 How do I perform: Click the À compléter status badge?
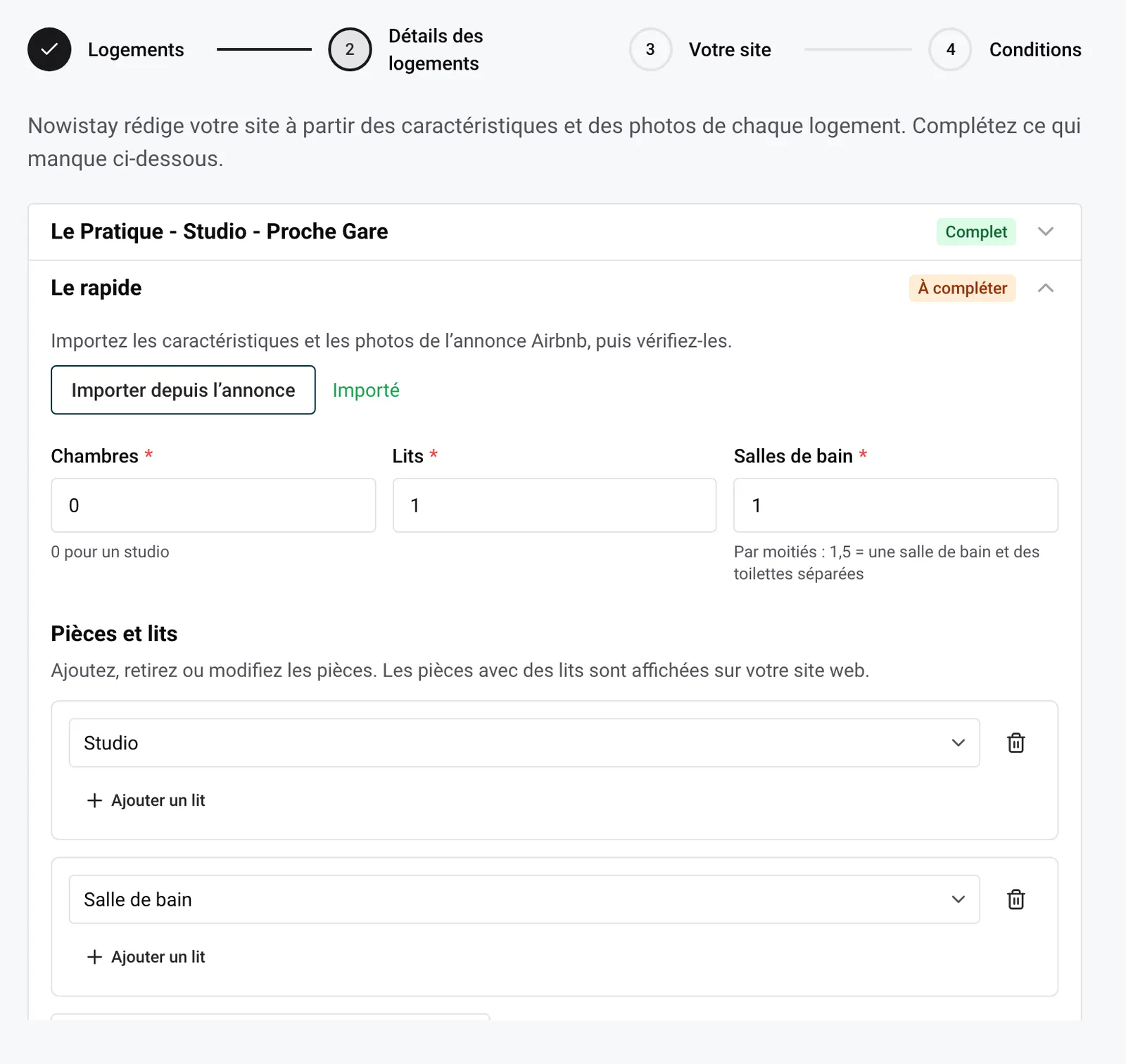click(x=962, y=288)
